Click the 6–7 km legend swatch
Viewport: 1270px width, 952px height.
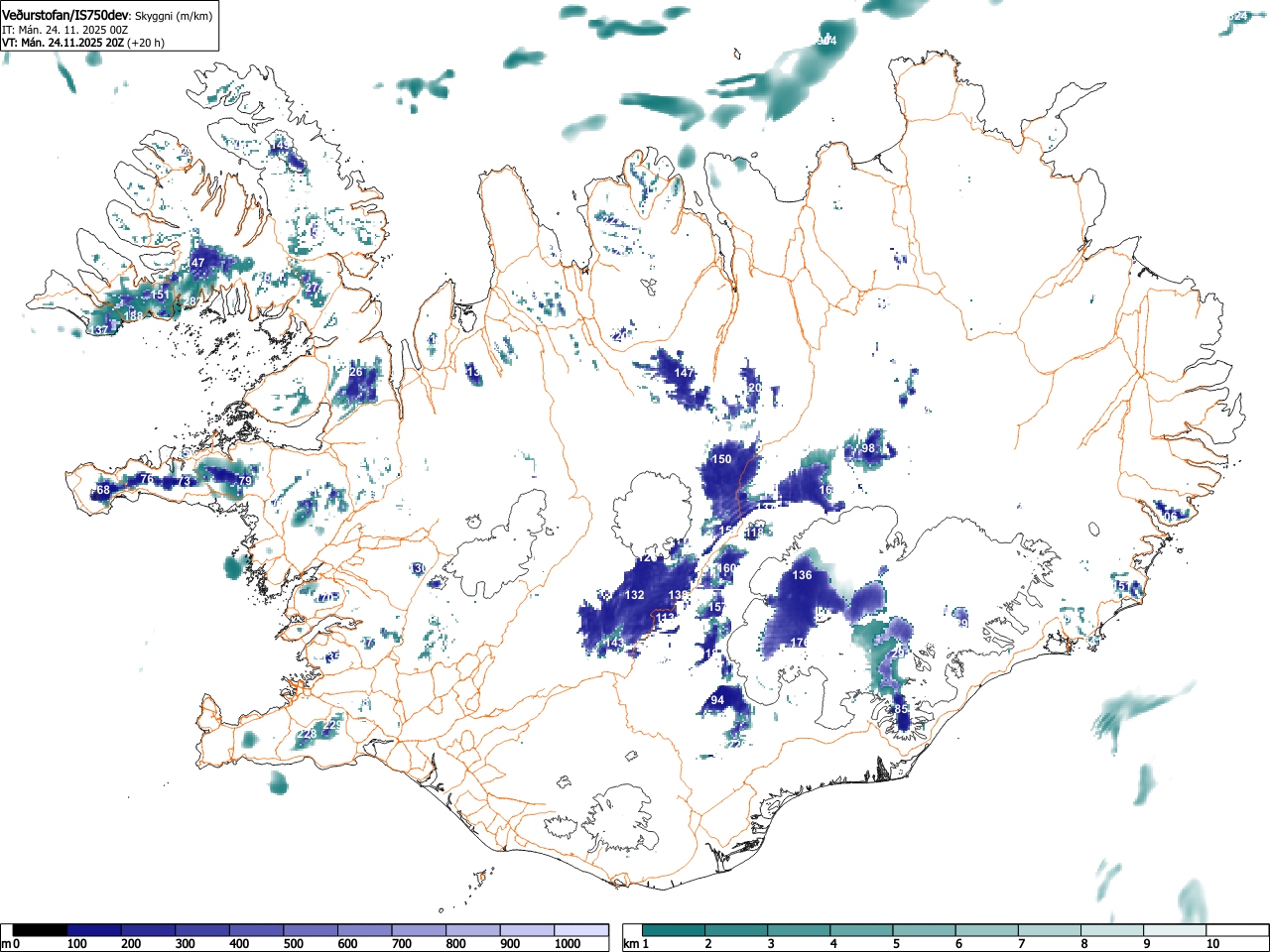(987, 930)
